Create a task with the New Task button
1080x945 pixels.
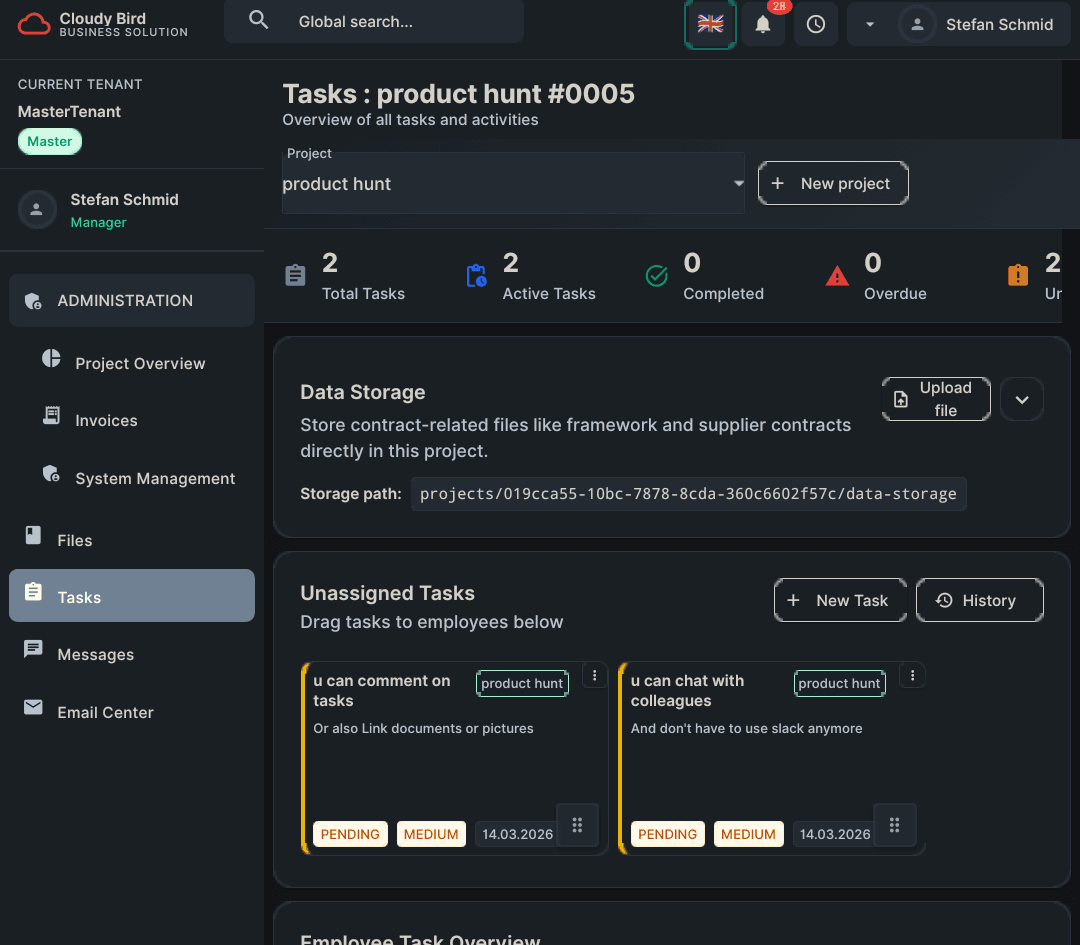click(840, 600)
